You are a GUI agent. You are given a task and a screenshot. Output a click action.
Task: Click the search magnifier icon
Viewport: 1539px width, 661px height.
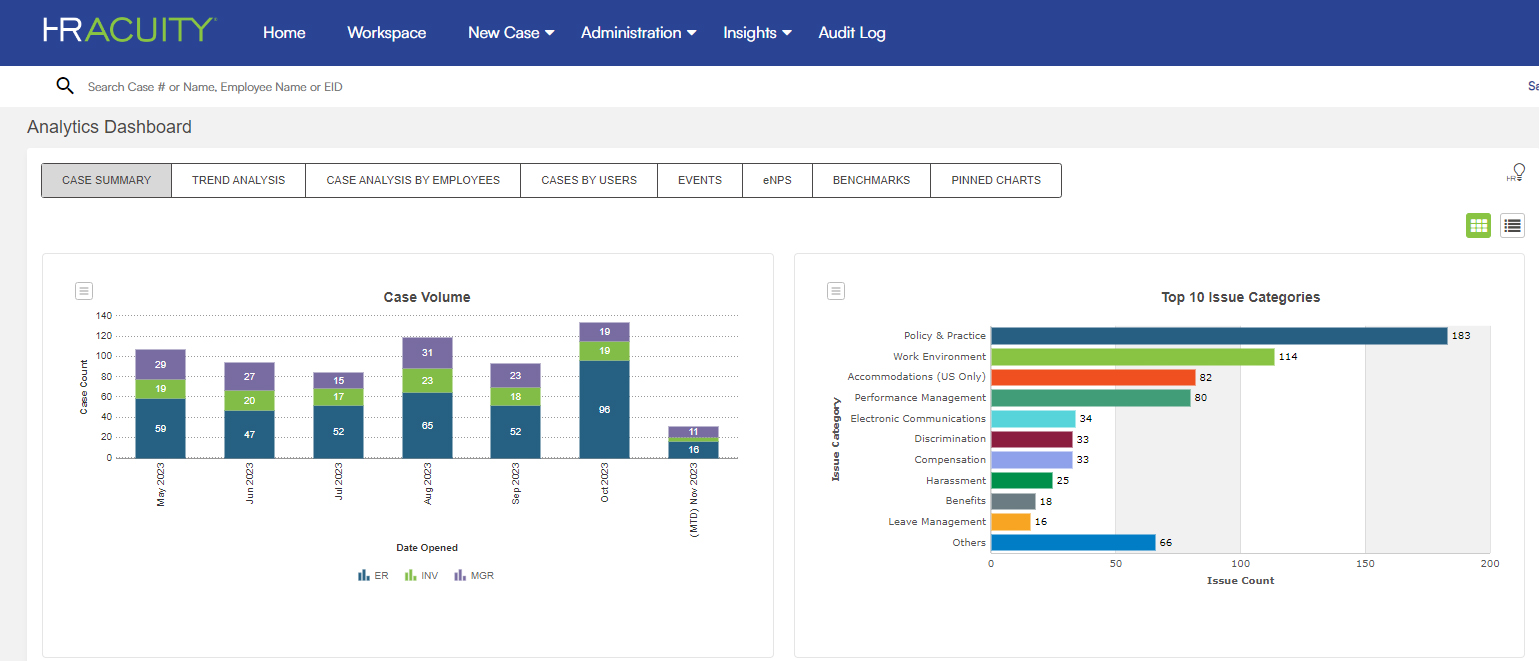[x=64, y=86]
